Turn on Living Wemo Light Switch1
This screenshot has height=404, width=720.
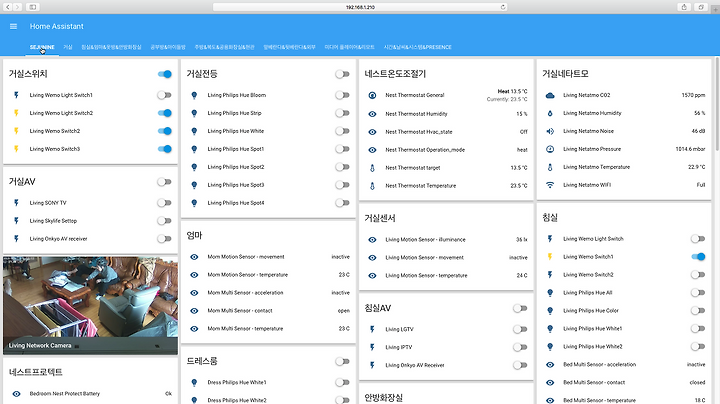click(x=164, y=95)
